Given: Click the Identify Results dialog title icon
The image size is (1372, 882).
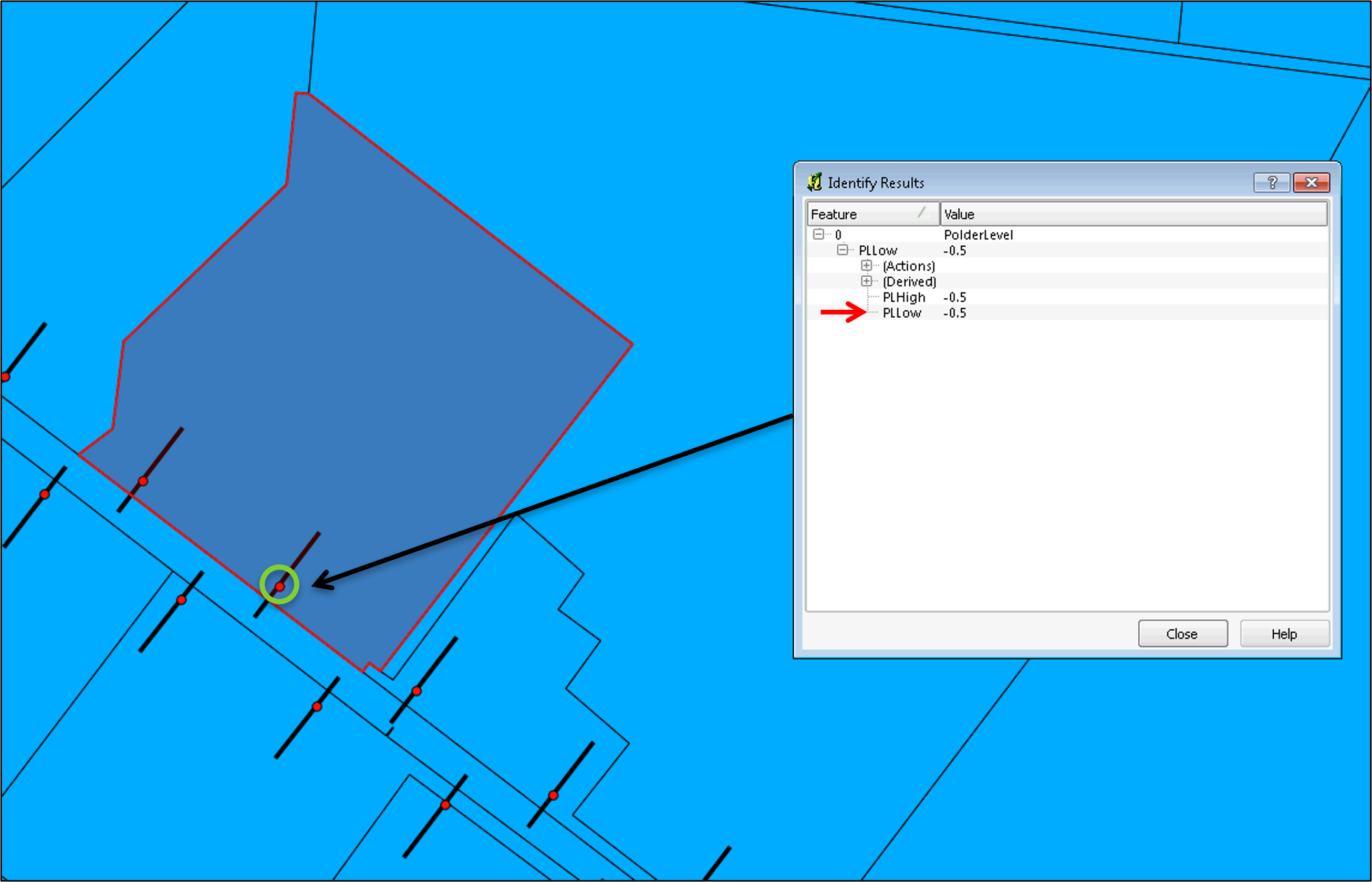Looking at the screenshot, I should [814, 183].
